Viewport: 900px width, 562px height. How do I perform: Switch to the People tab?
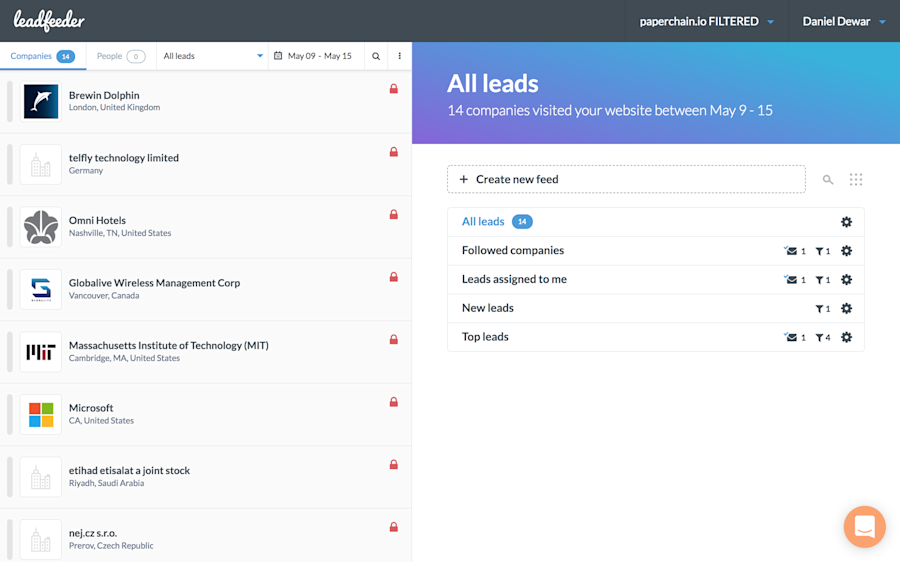(x=121, y=56)
